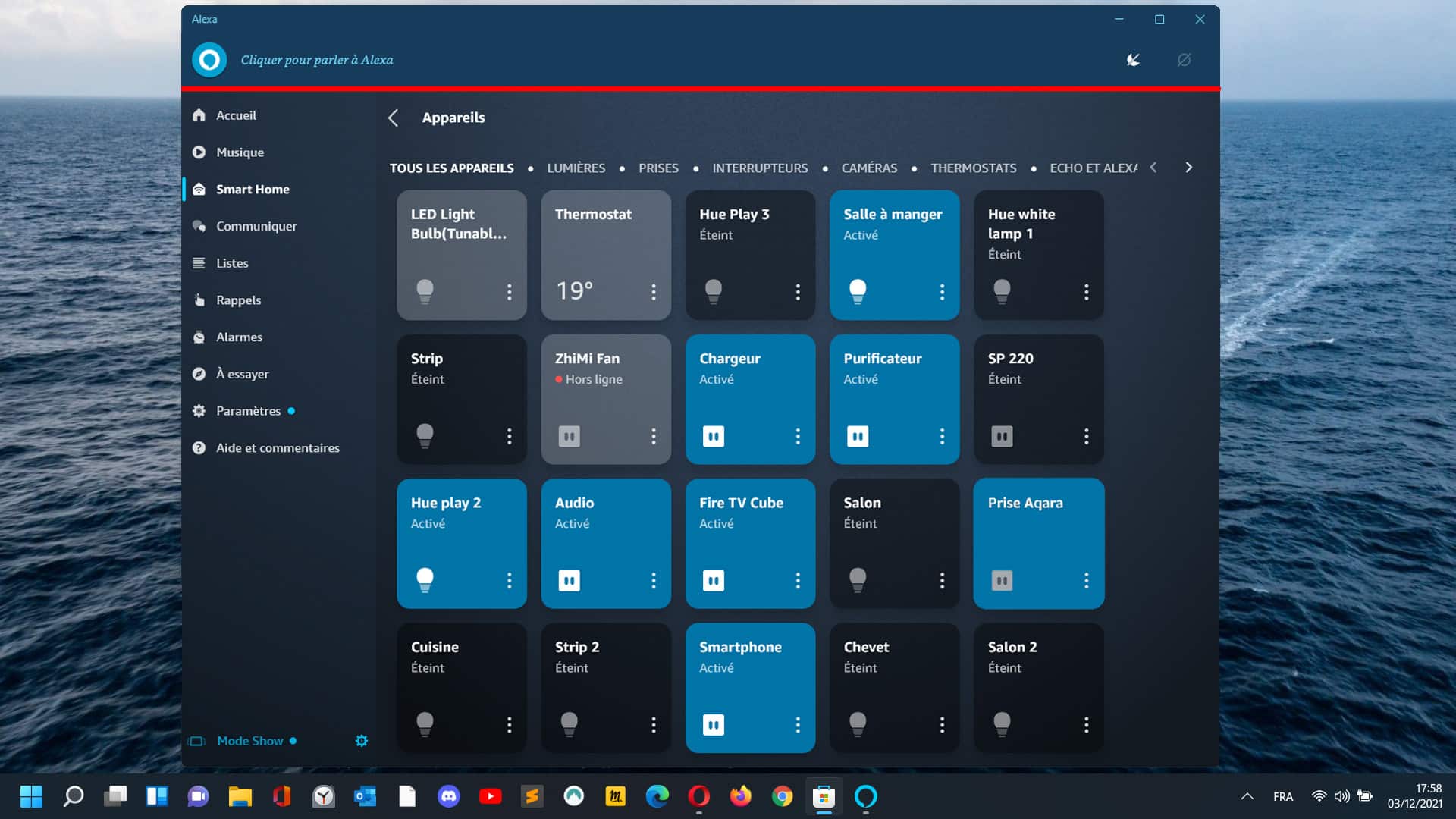Toggle the SP 220 plug

[x=1002, y=436]
